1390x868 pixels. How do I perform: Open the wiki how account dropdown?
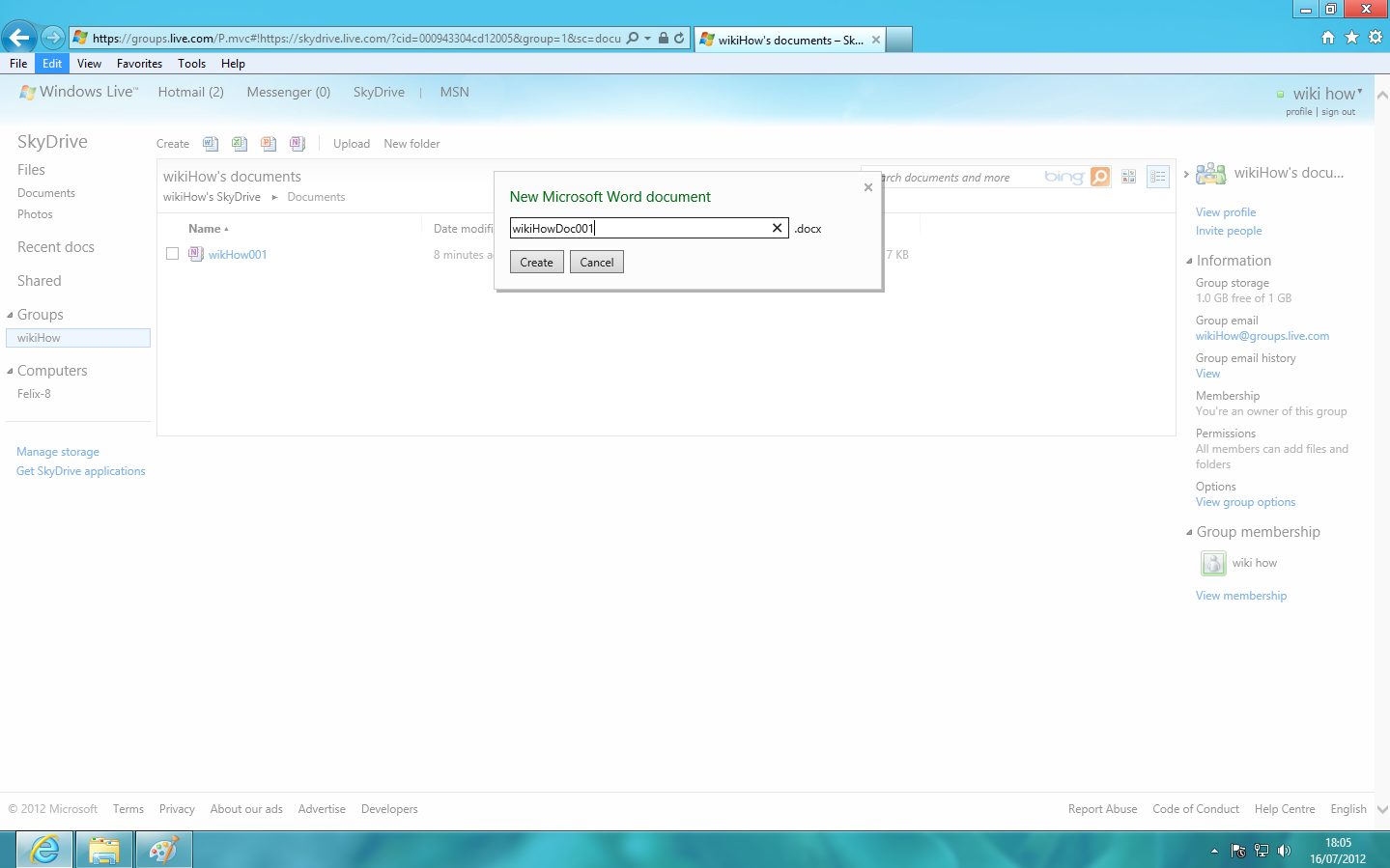[x=1360, y=92]
